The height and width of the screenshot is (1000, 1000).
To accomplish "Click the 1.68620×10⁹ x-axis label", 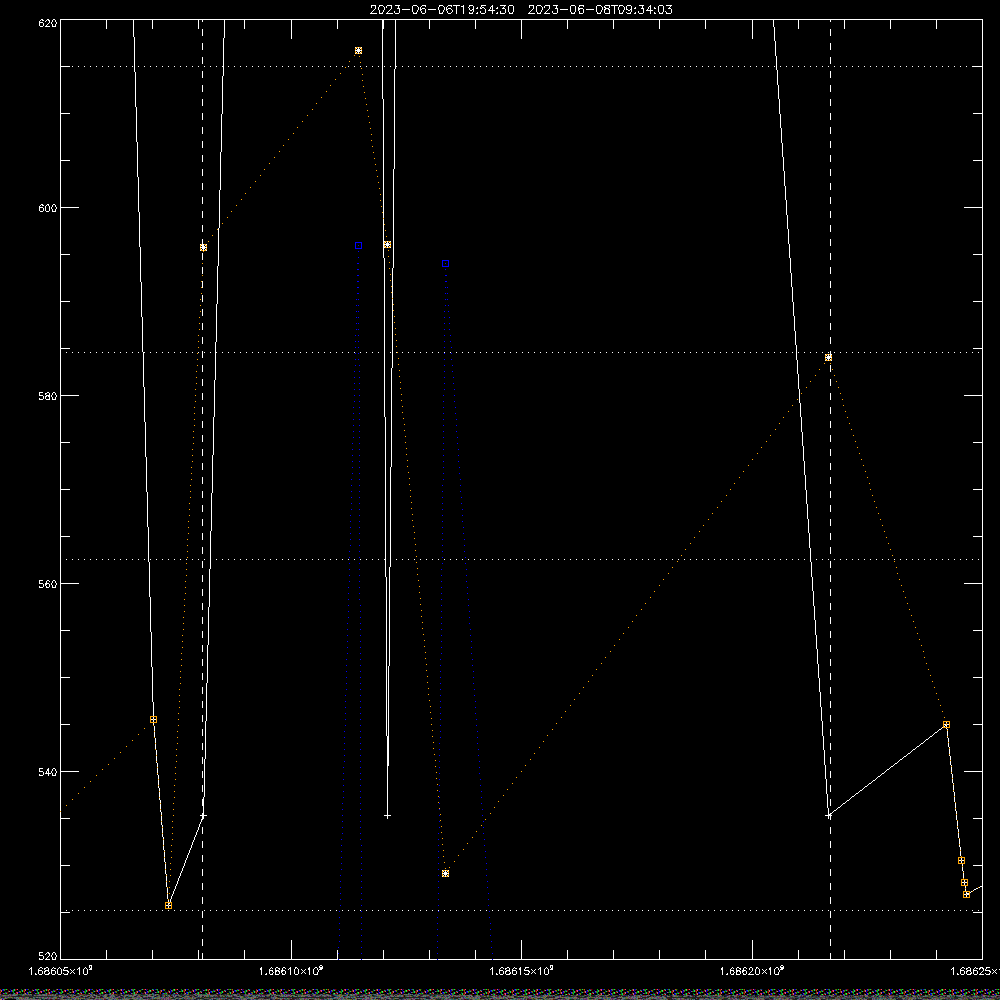I will click(752, 971).
